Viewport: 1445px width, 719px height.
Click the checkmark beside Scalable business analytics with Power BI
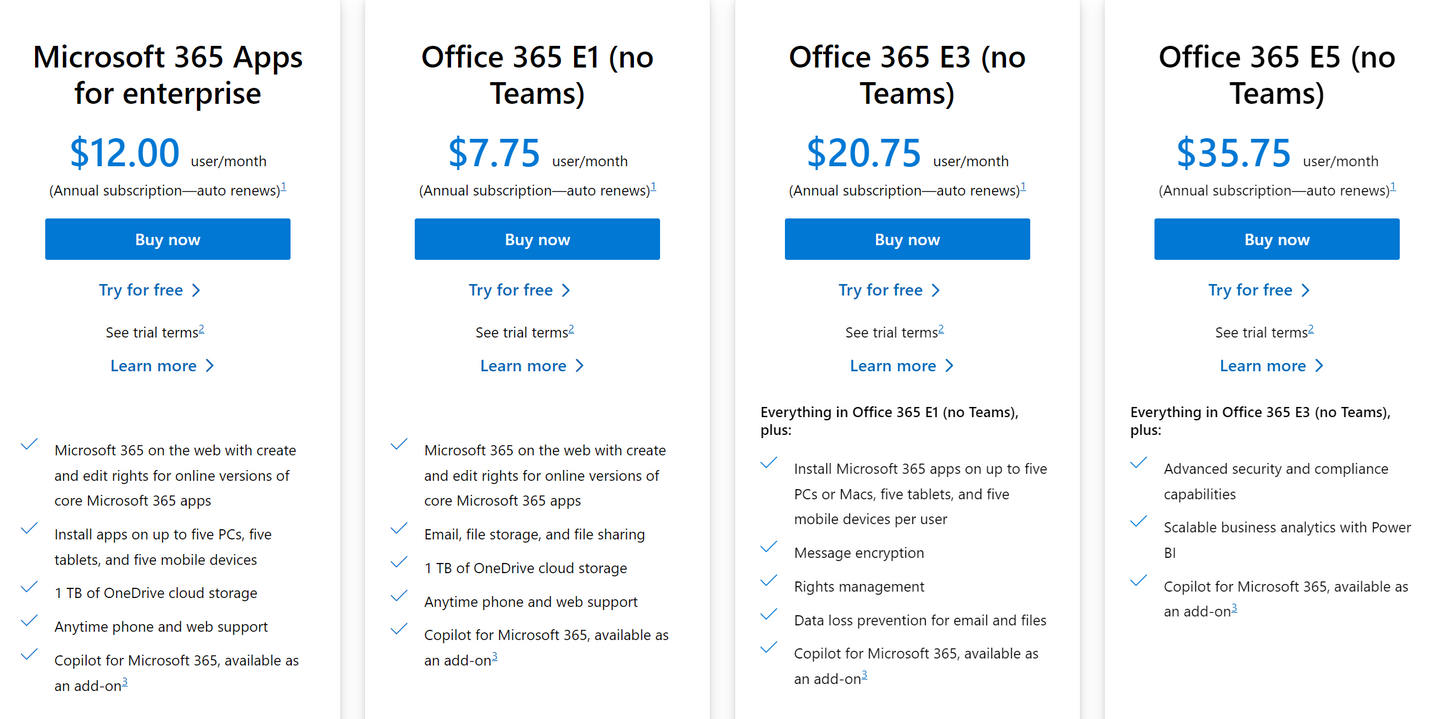point(1138,521)
